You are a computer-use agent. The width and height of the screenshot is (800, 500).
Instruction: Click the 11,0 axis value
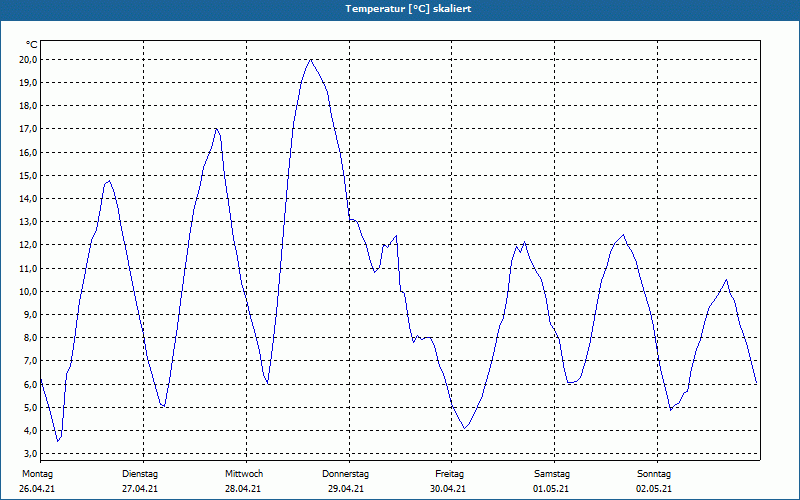click(x=29, y=268)
